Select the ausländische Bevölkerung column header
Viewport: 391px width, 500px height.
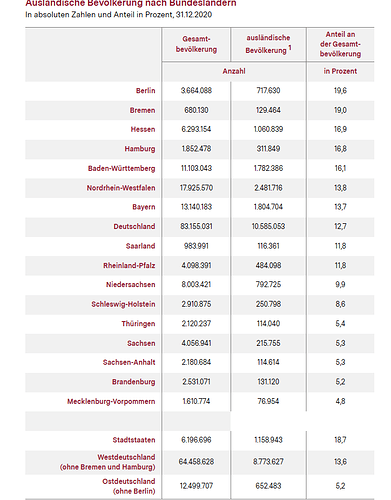tap(268, 44)
